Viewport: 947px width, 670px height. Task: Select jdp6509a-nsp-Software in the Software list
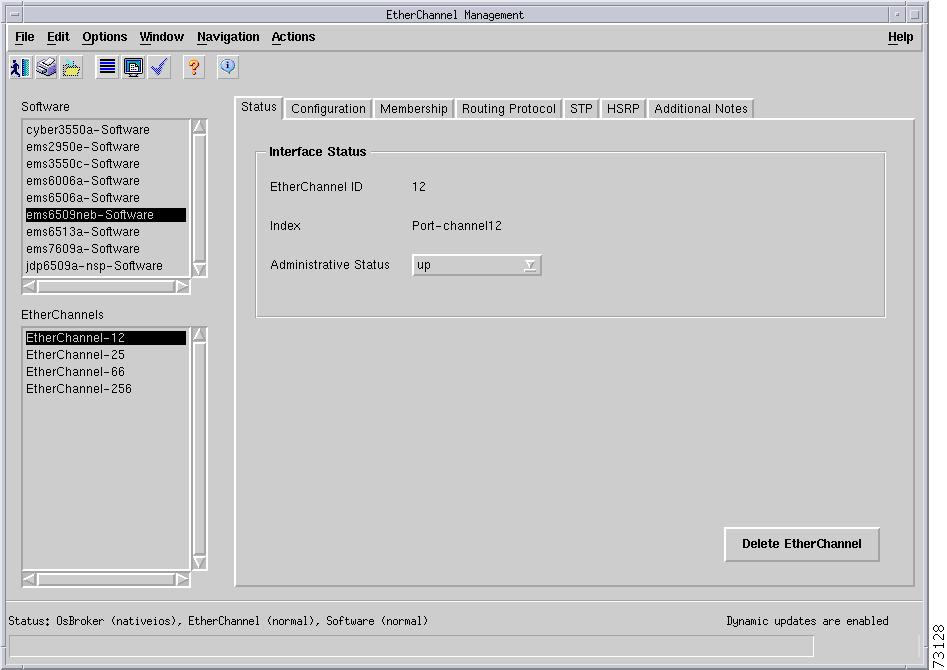point(106,265)
